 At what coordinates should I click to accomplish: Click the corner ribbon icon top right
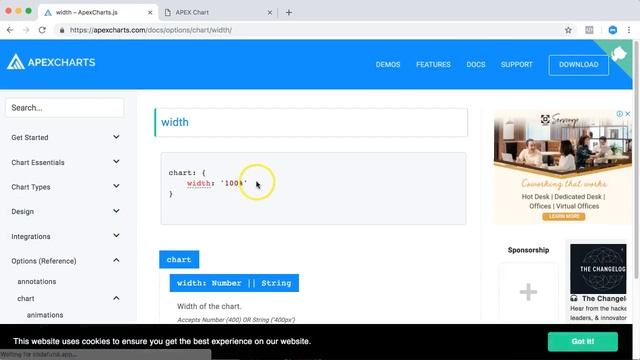click(619, 53)
